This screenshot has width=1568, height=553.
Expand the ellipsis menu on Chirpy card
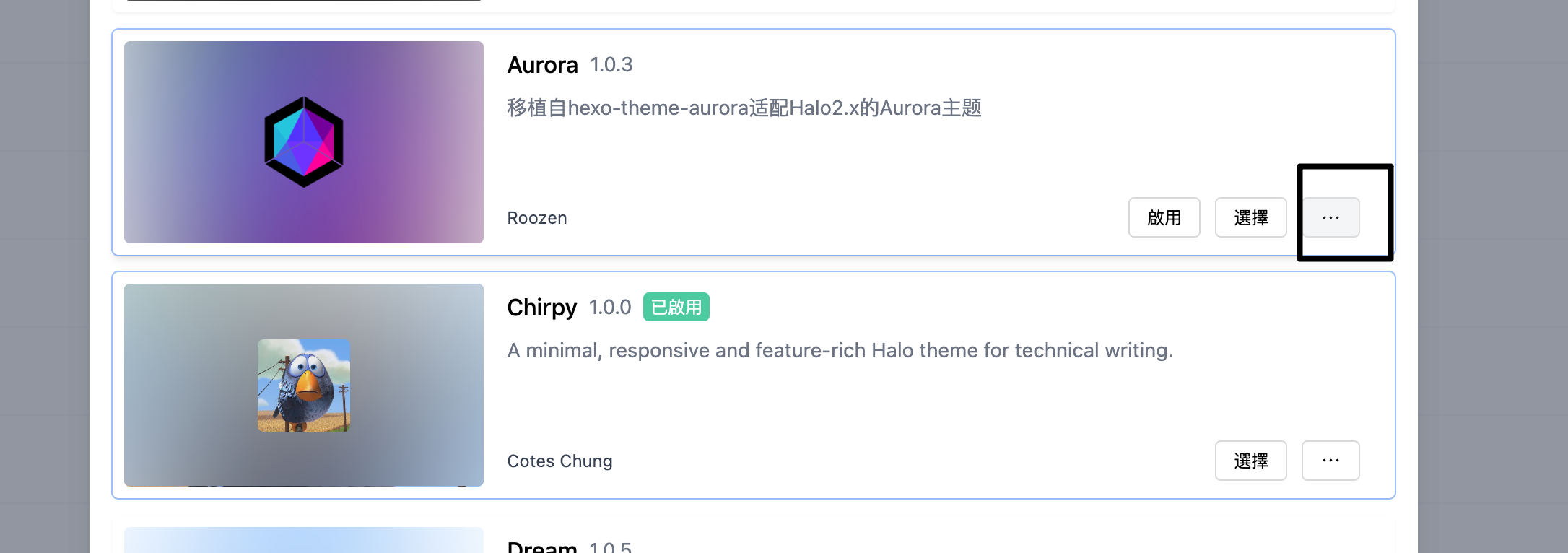click(1330, 460)
